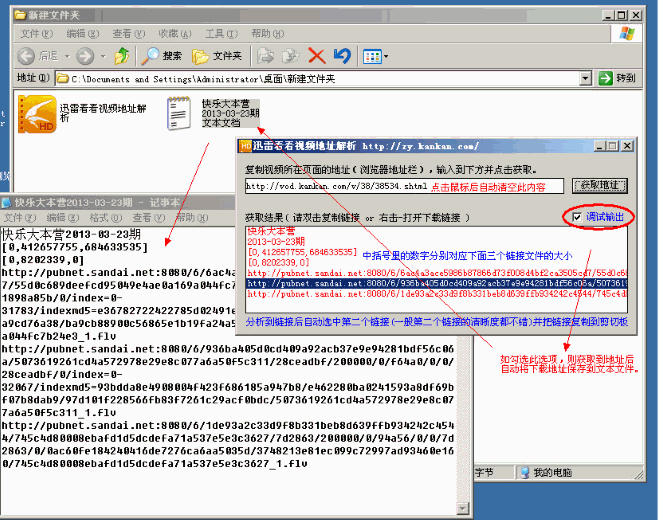Open the 格式(O) menu in Notepad
Image resolution: width=659 pixels, height=520 pixels.
tap(100, 217)
